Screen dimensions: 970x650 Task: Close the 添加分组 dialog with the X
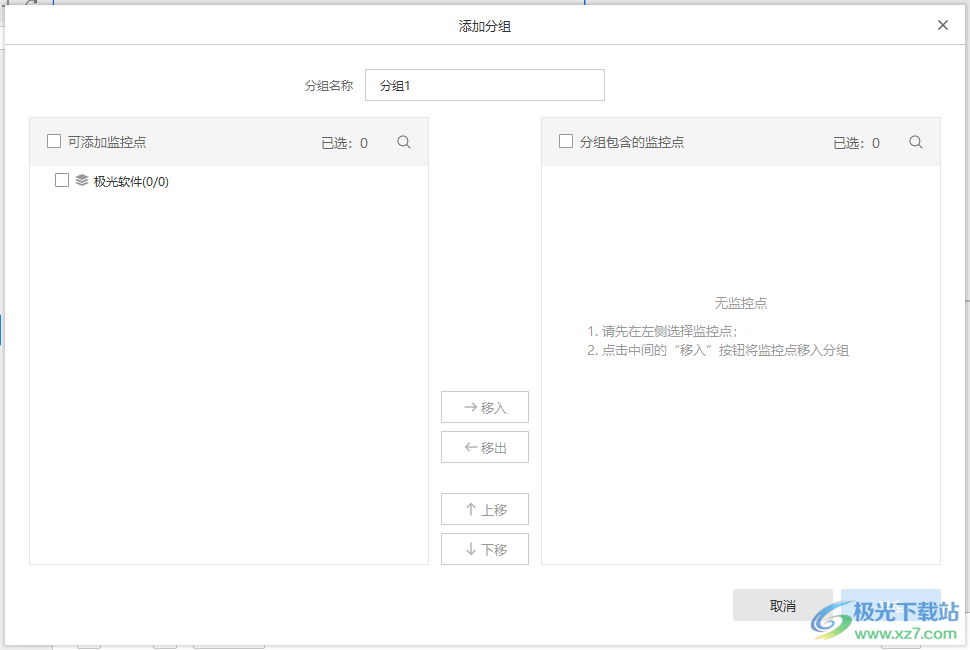942,25
